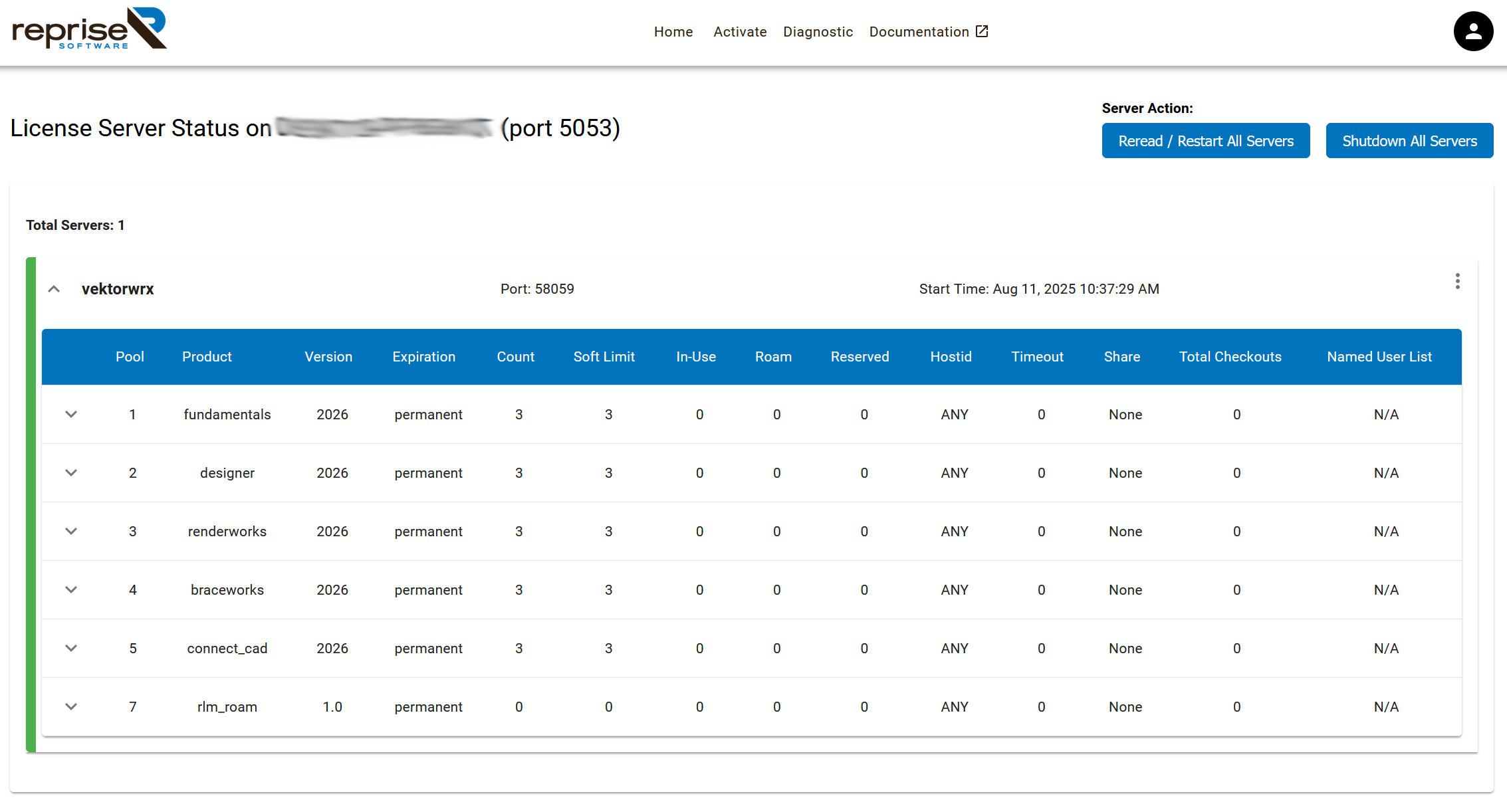Expand the fundamentals pool row
Image resolution: width=1507 pixels, height=812 pixels.
tap(71, 415)
